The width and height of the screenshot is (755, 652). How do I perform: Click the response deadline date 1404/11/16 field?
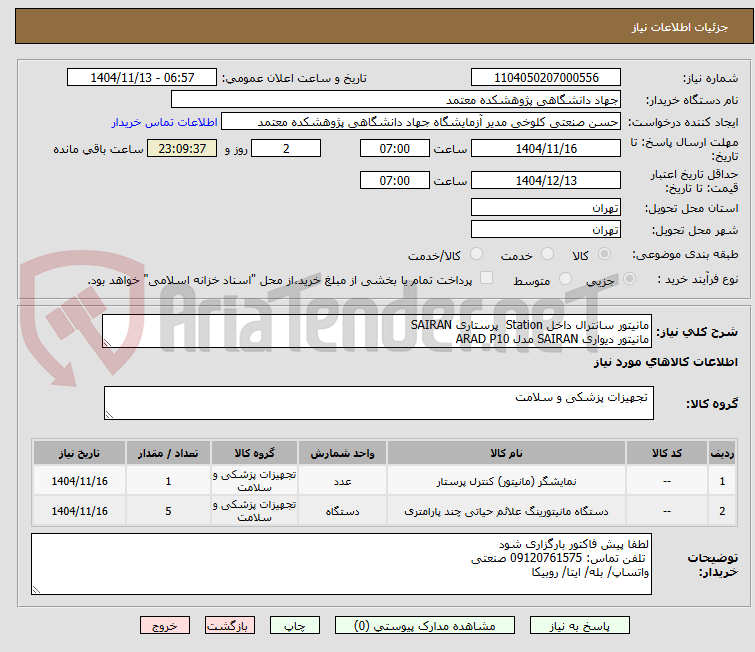click(546, 148)
